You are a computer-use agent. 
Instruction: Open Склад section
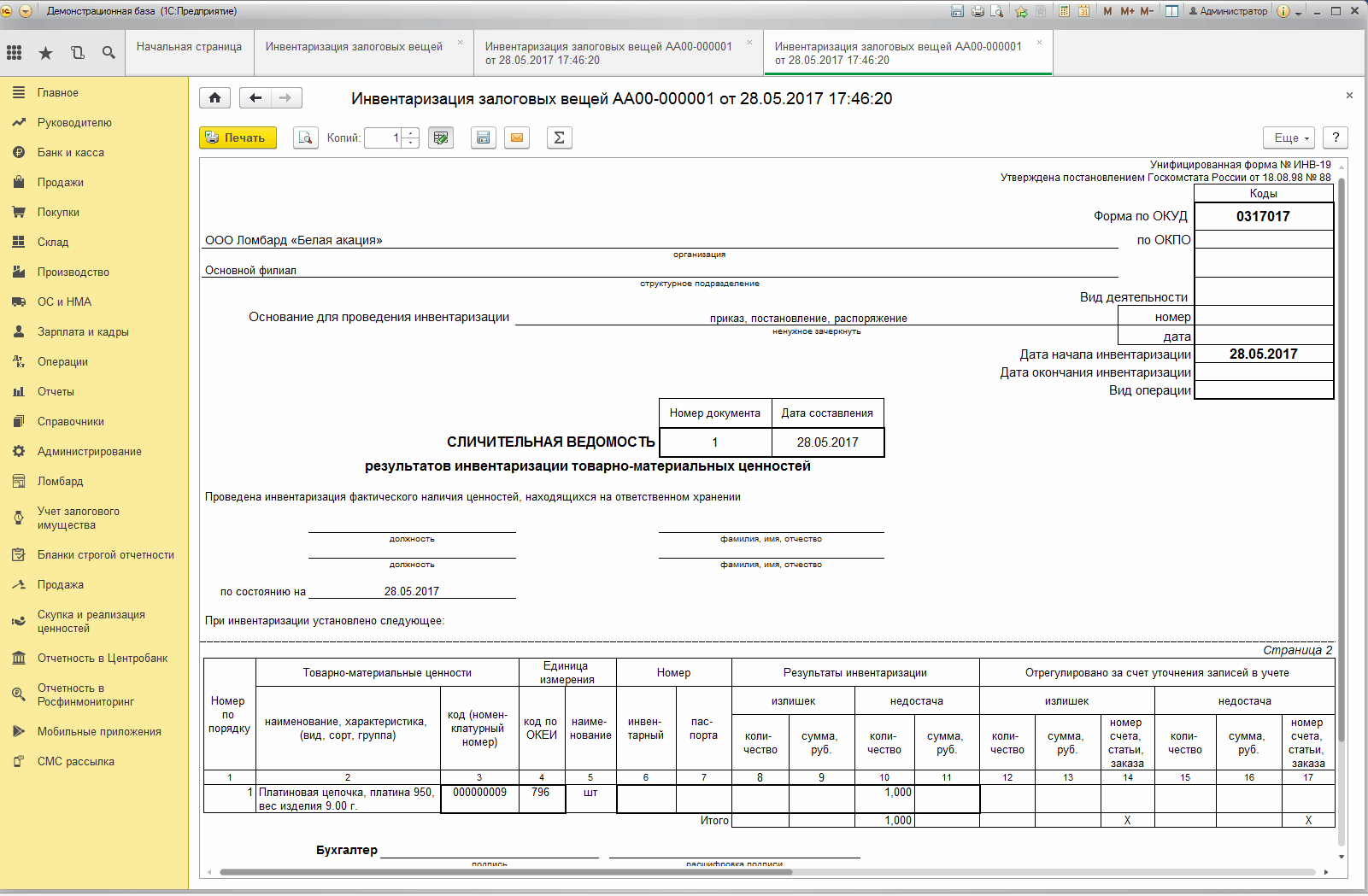coord(94,242)
